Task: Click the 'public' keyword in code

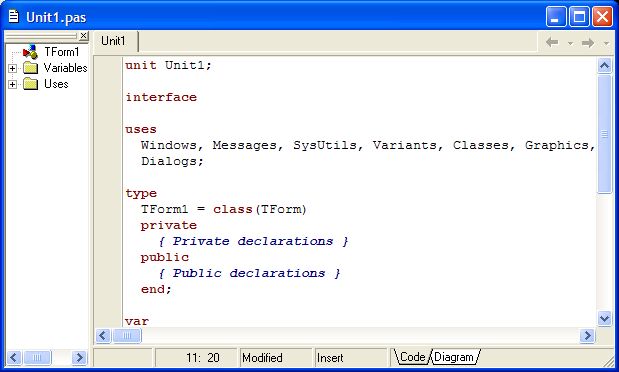Action: 165,257
